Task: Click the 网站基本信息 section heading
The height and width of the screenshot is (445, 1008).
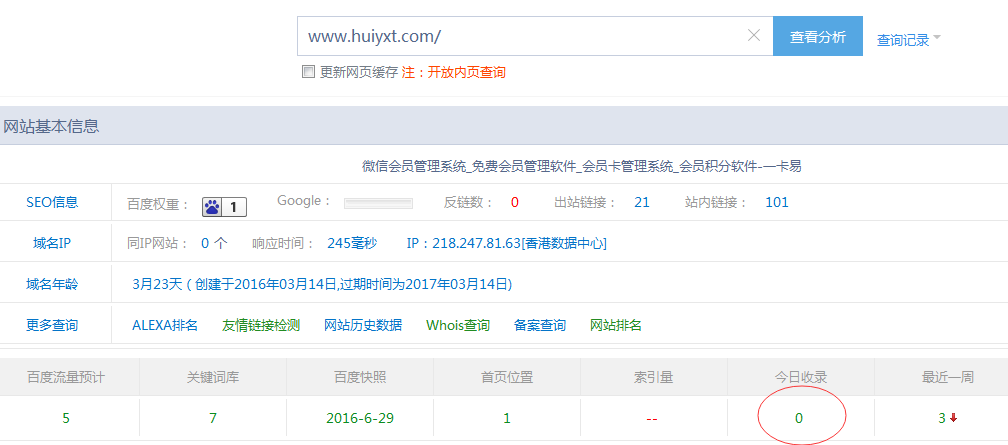Action: pyautogui.click(x=51, y=127)
